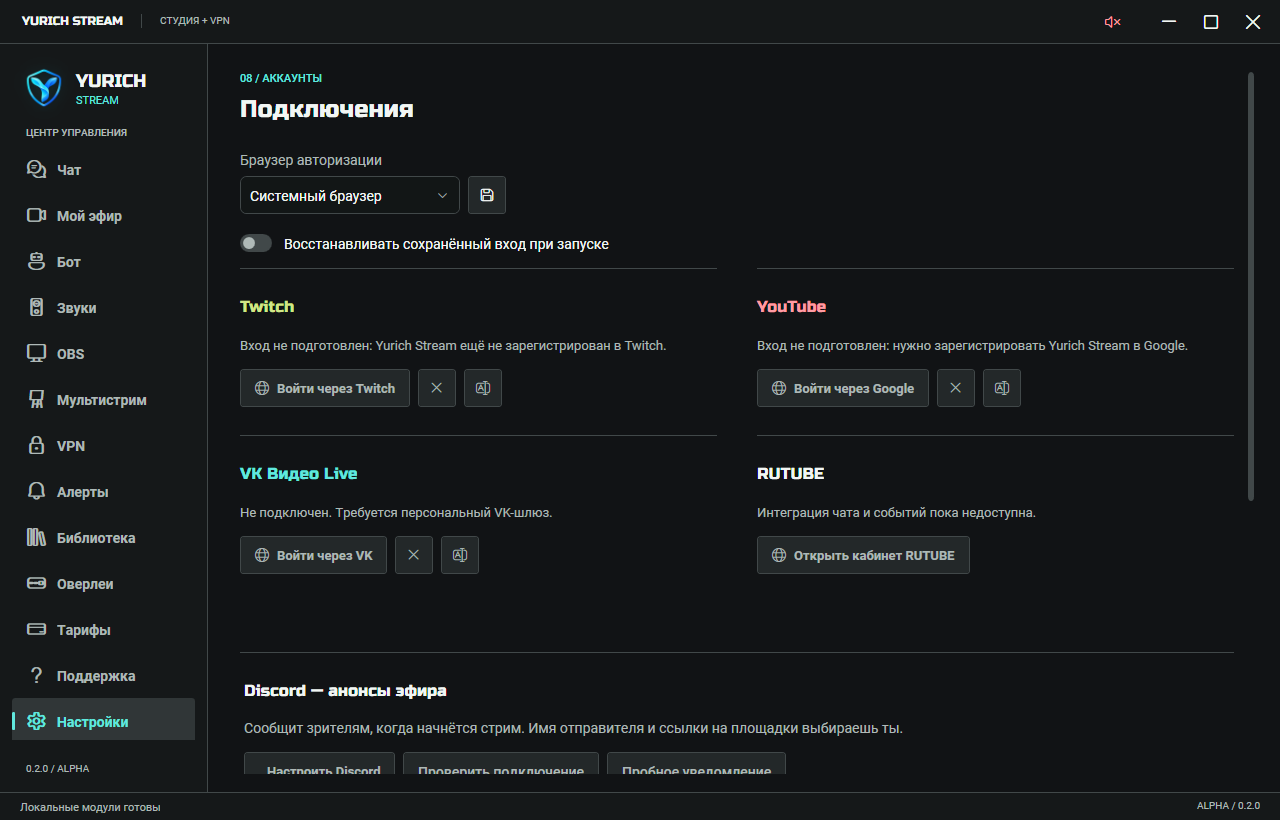Click the ALPHA / 0.2.0 status bar text
The height and width of the screenshot is (820, 1280).
coord(1228,806)
